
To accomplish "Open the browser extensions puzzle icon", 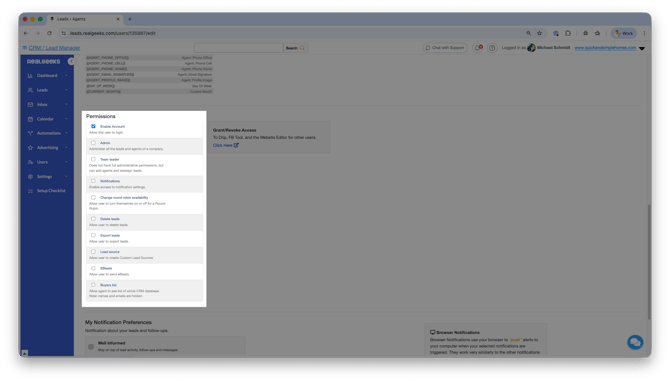I will (x=568, y=33).
